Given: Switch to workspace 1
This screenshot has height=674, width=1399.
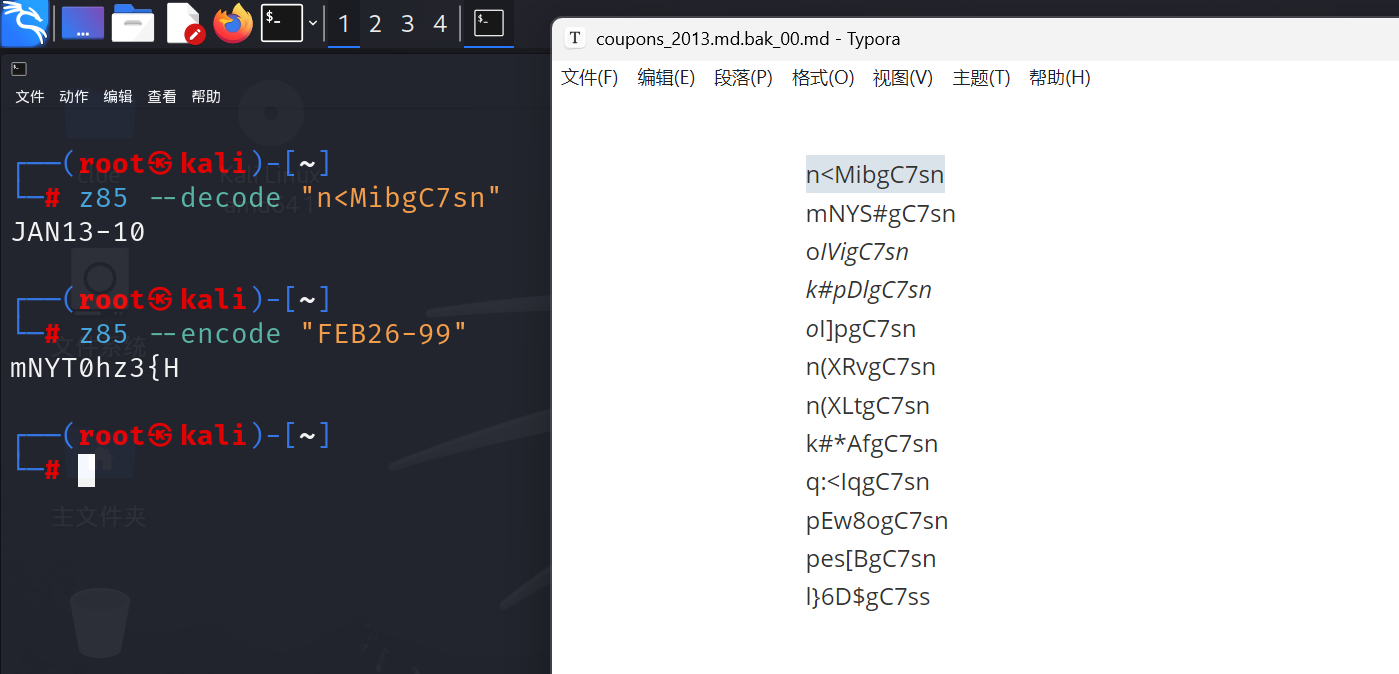Looking at the screenshot, I should pos(344,24).
